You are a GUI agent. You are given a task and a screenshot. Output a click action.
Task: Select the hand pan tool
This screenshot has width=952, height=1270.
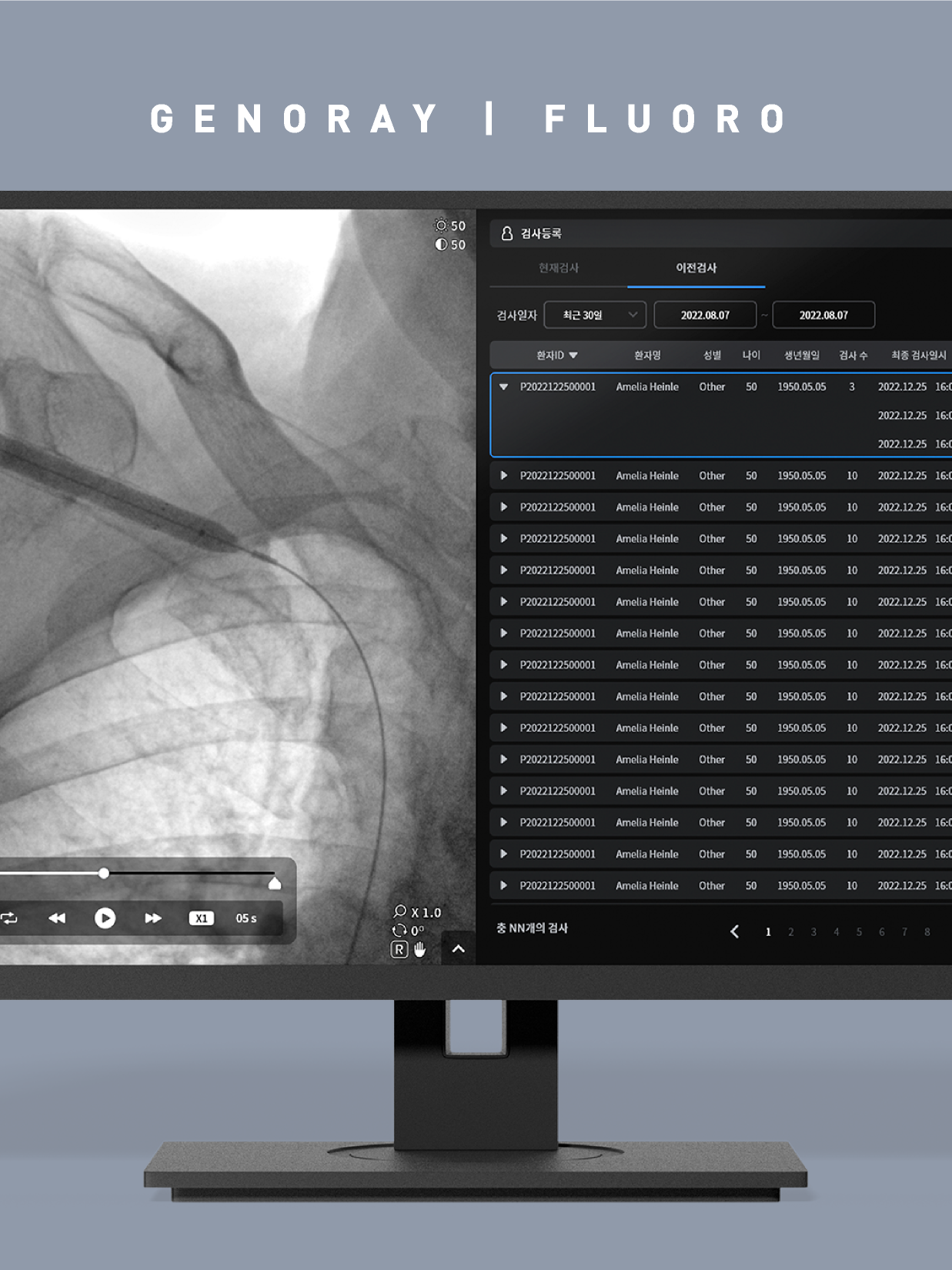pyautogui.click(x=419, y=950)
